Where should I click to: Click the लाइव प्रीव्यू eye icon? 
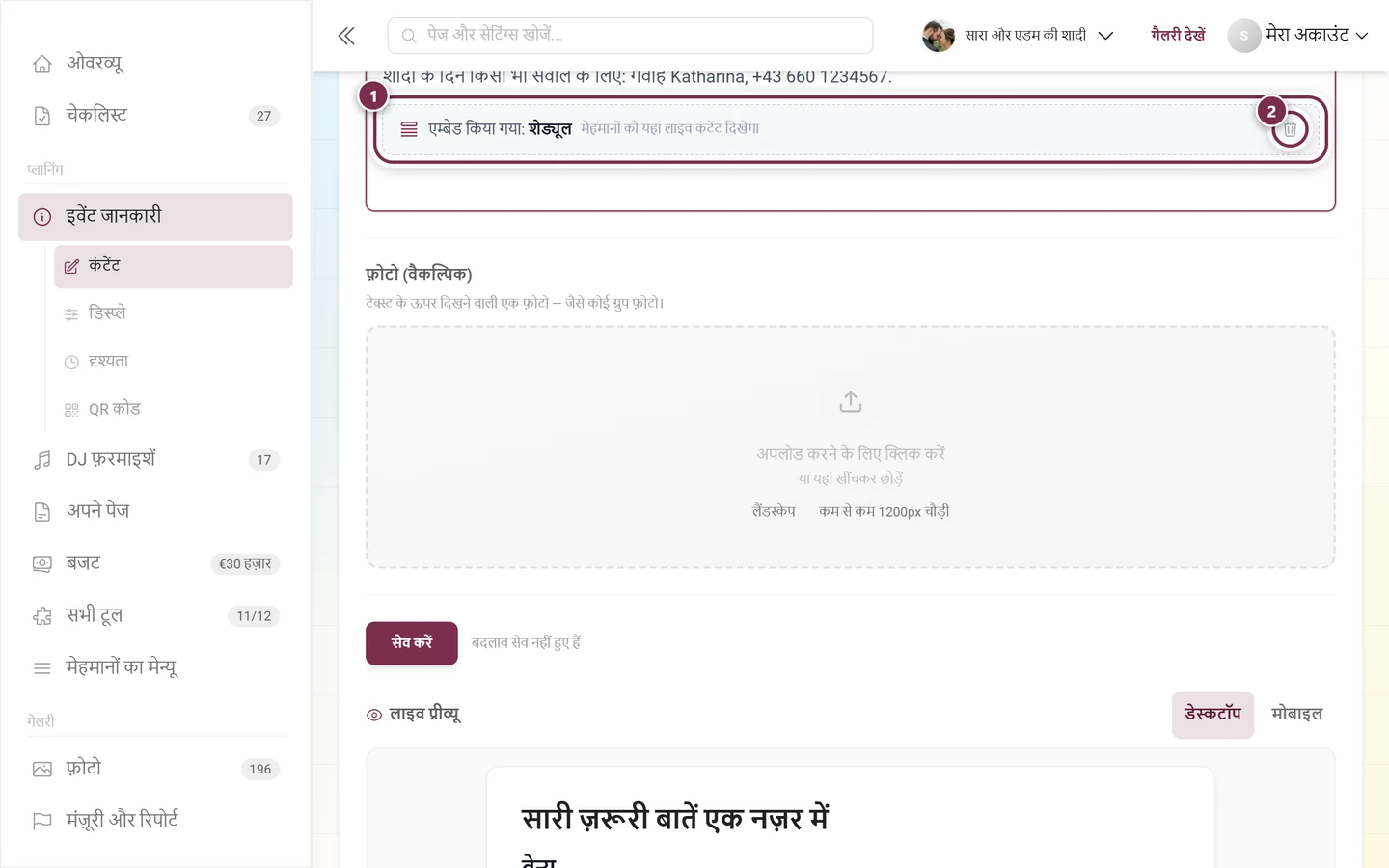(x=374, y=715)
